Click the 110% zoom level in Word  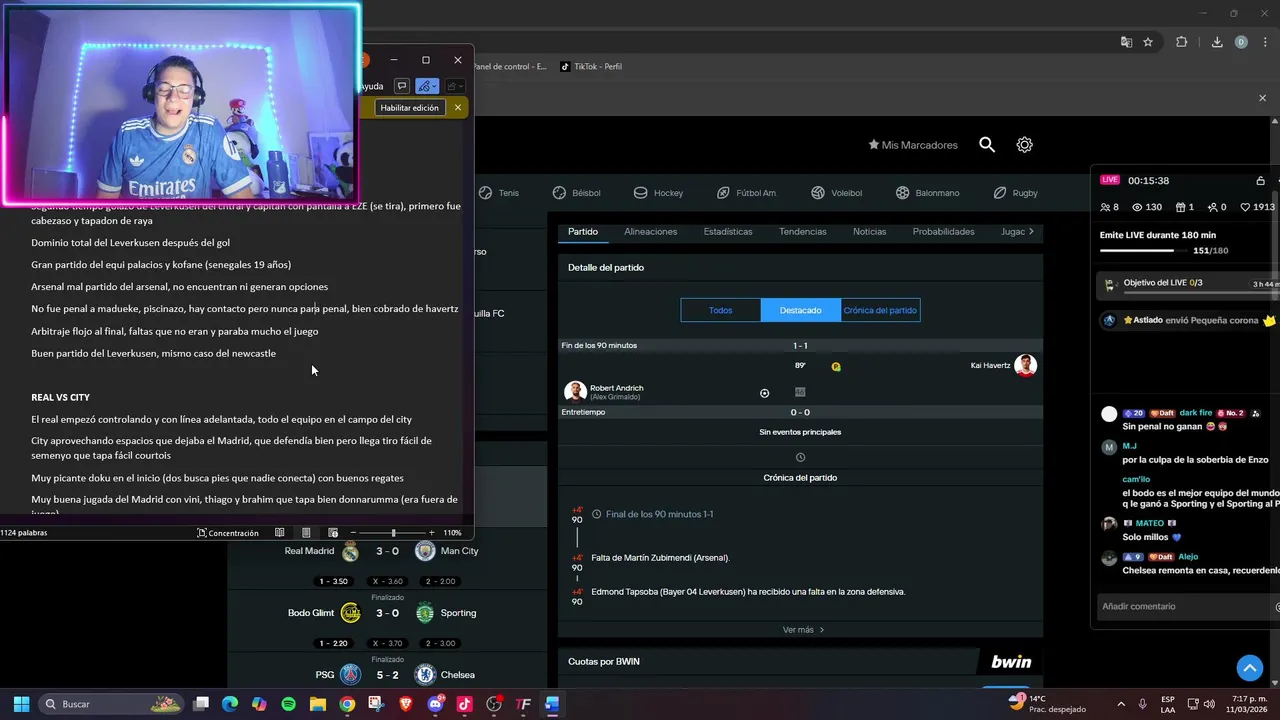pyautogui.click(x=452, y=533)
